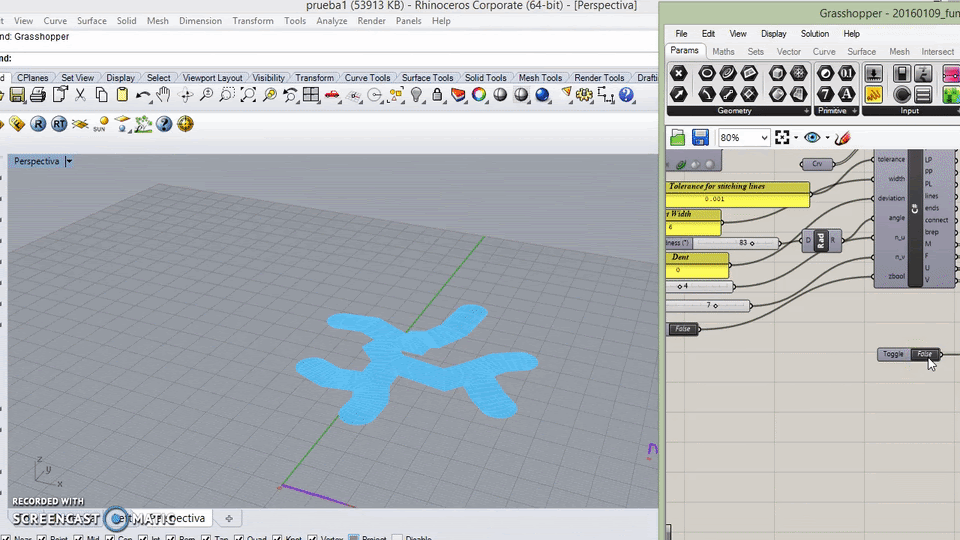Click the Print icon in Rhino toolbar

(x=38, y=95)
